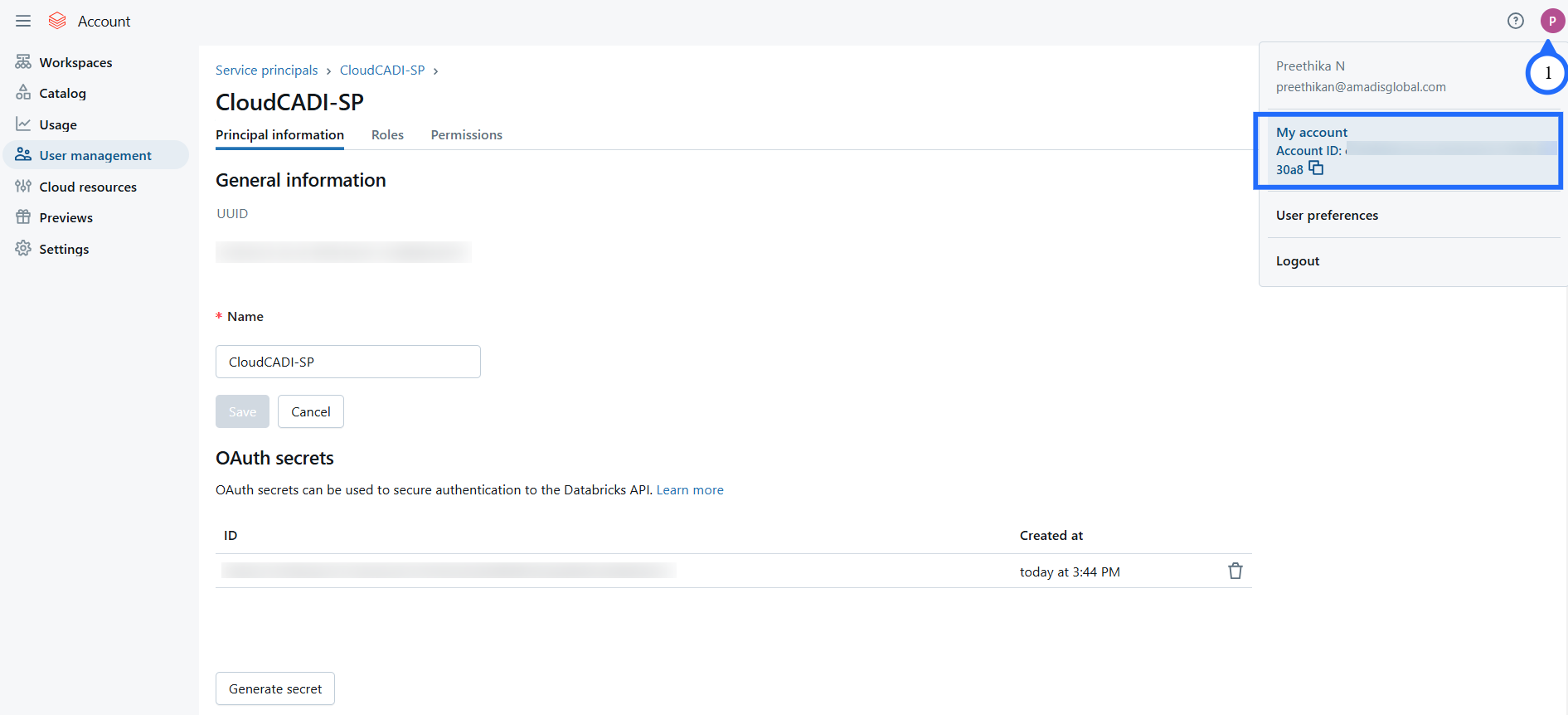This screenshot has width=1568, height=715.
Task: Open the Usage chart page
Action: tap(57, 124)
